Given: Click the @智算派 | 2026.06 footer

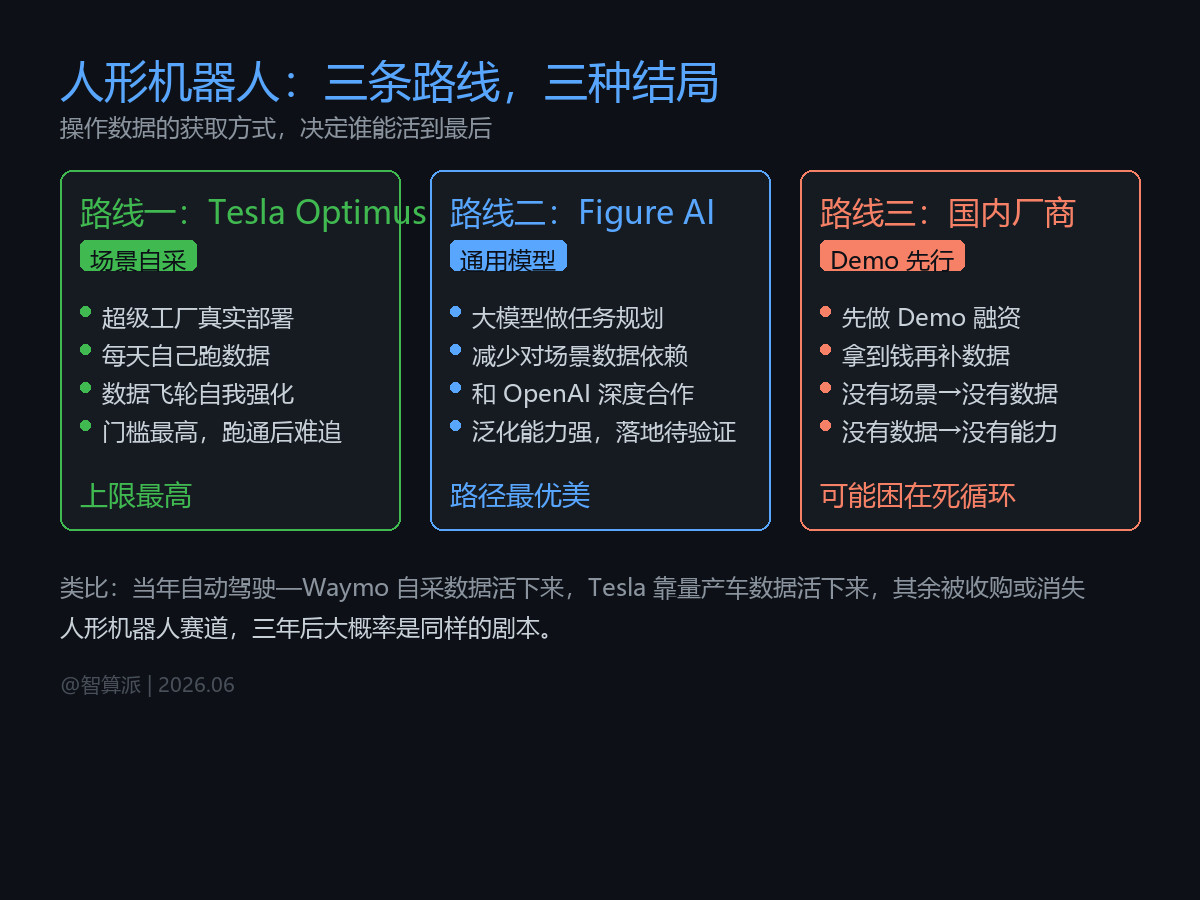Looking at the screenshot, I should [x=147, y=685].
